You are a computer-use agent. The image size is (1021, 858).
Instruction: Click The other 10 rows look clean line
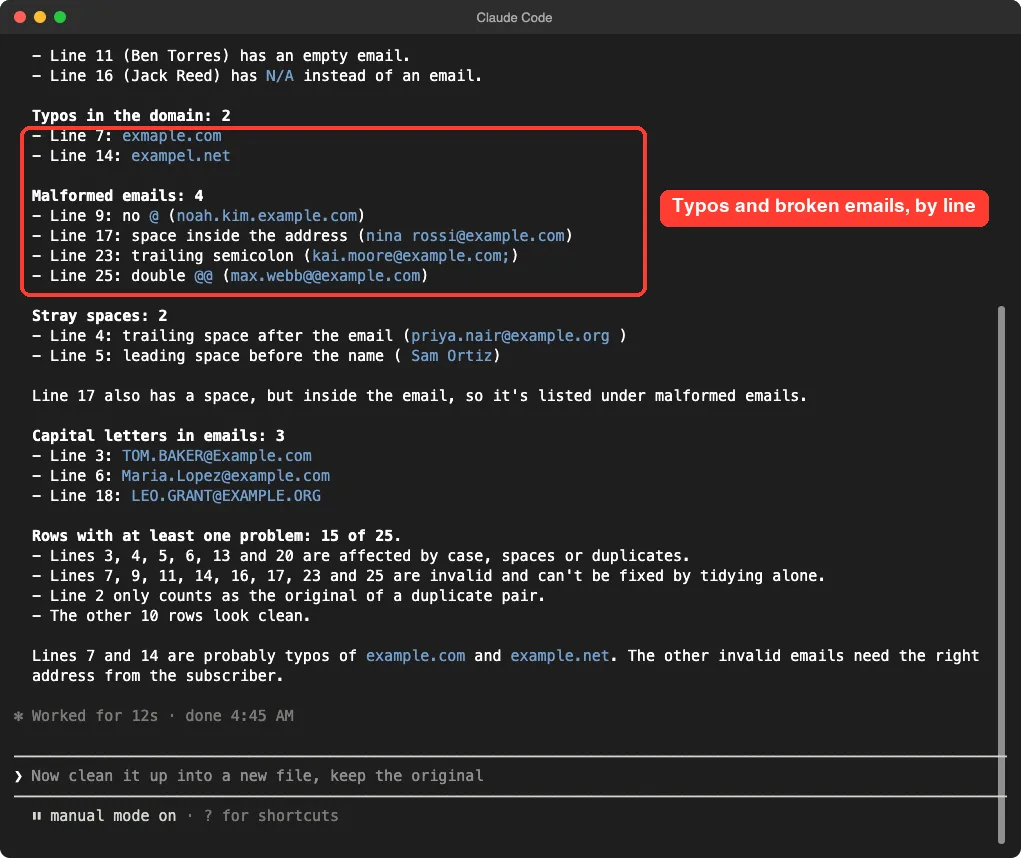click(171, 616)
